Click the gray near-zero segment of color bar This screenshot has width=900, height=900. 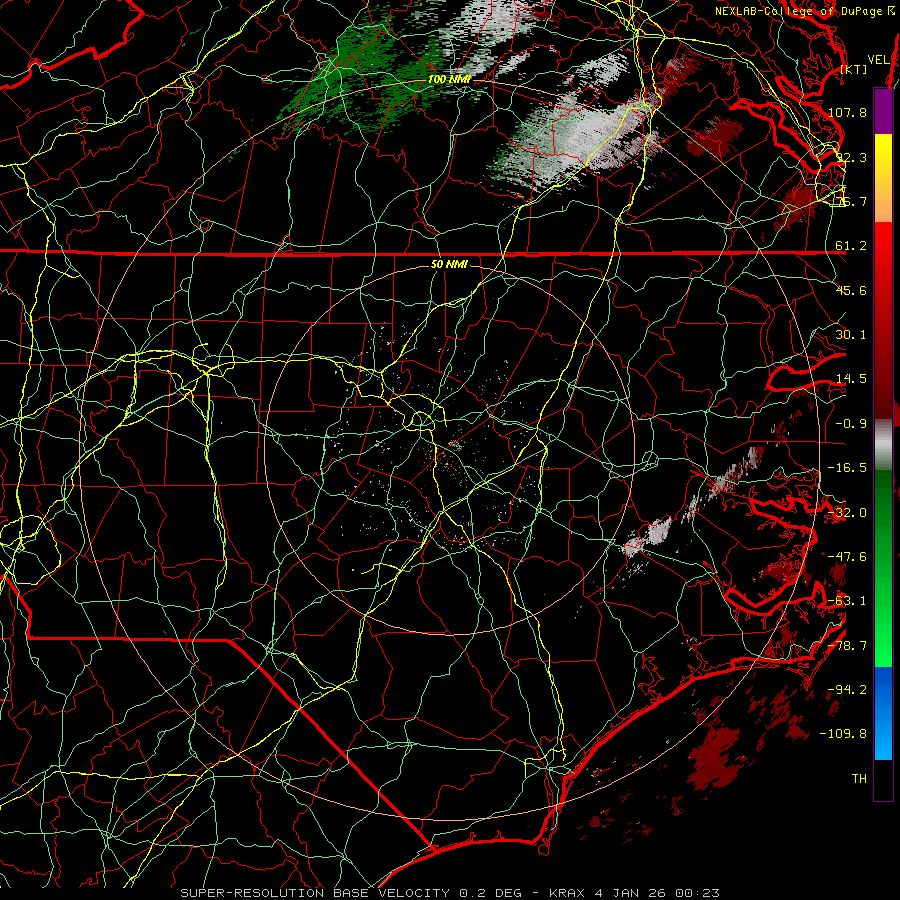883,445
